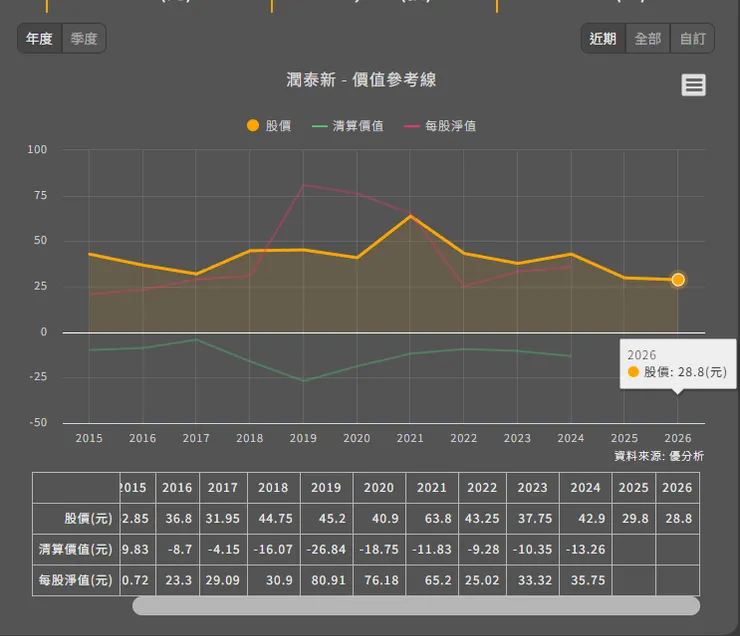This screenshot has height=636, width=740.
Task: Click the 2026 stock price data point
Action: pos(678,280)
